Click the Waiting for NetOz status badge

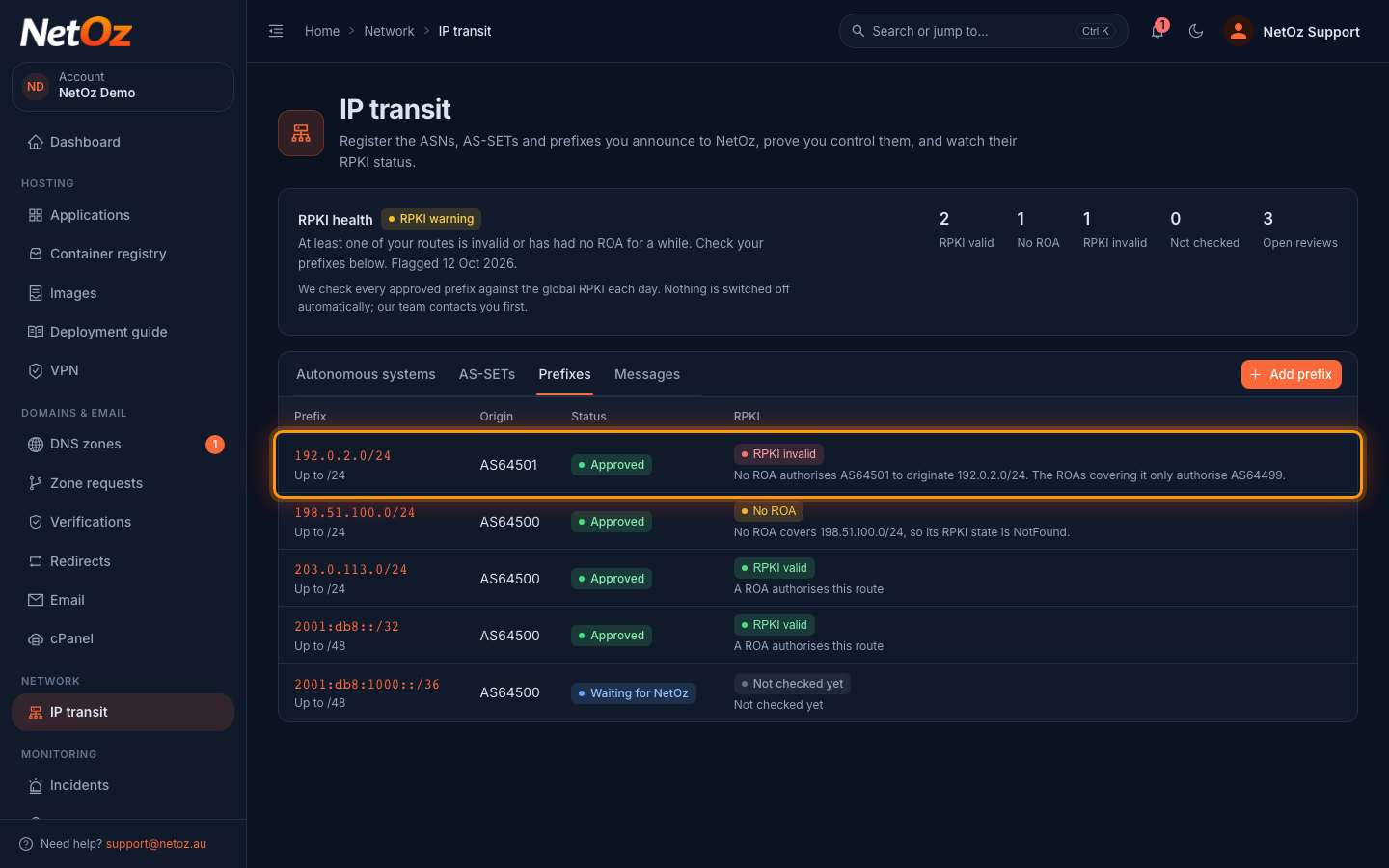coord(634,693)
